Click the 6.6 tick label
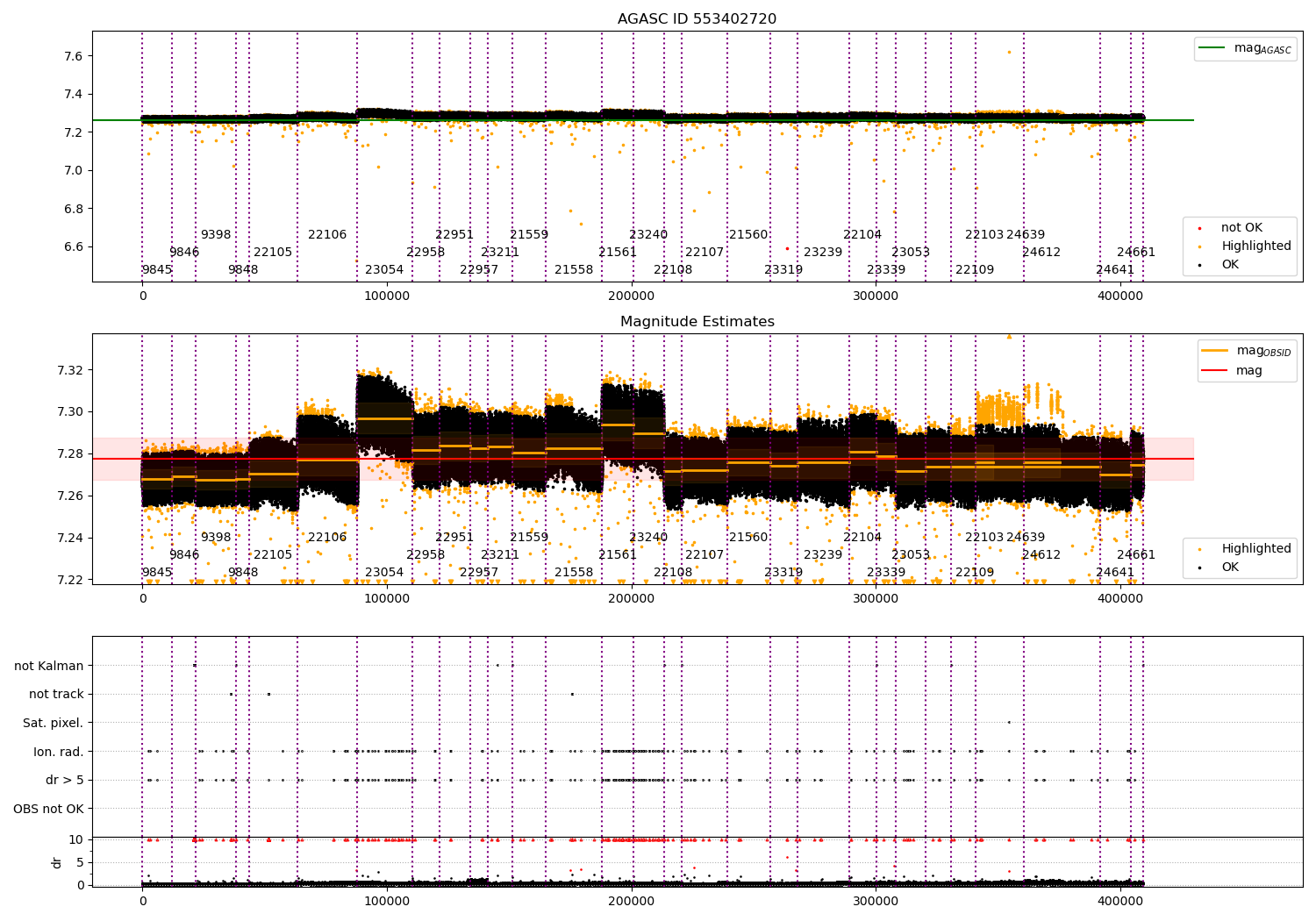1316x921 pixels. point(74,247)
